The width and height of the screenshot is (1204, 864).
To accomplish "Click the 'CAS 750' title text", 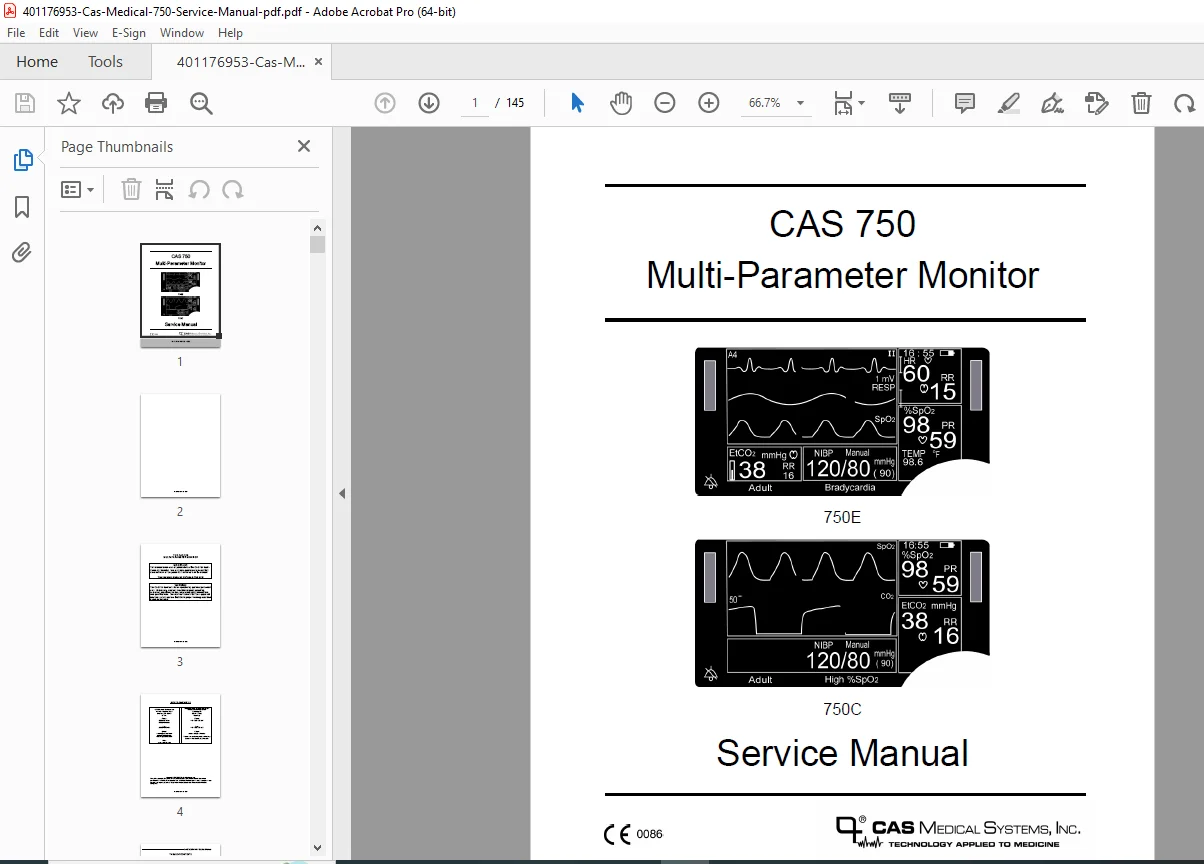I will tap(842, 223).
